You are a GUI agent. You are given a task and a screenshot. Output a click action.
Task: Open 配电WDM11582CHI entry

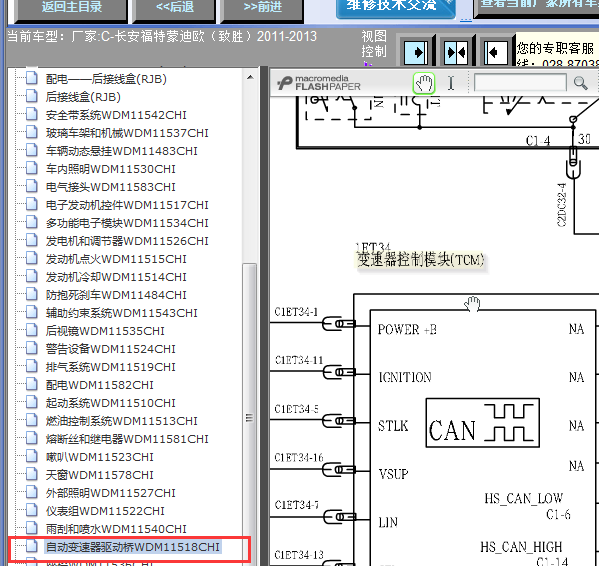pyautogui.click(x=100, y=385)
